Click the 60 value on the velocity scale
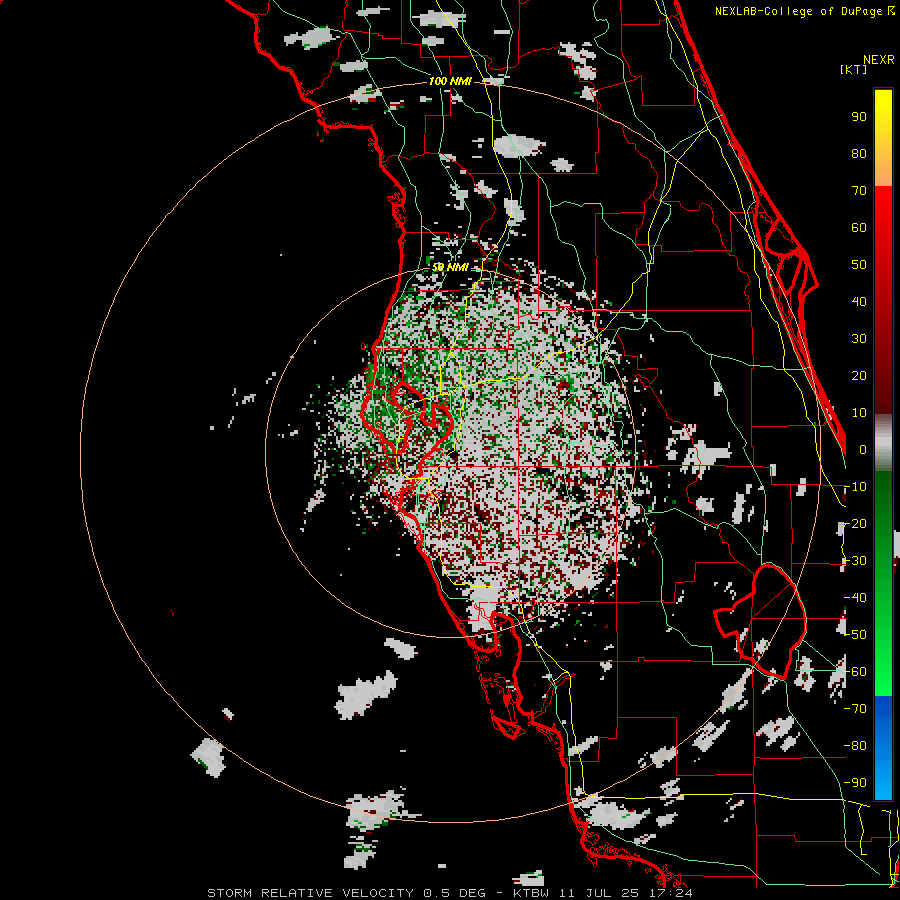This screenshot has width=900, height=900. (x=859, y=227)
